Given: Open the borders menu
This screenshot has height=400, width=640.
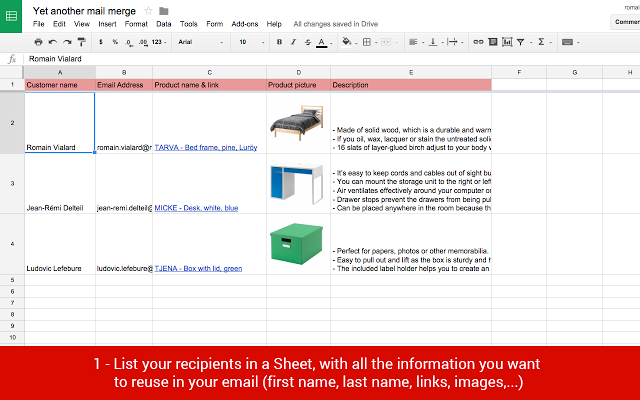Looking at the screenshot, I should click(367, 42).
